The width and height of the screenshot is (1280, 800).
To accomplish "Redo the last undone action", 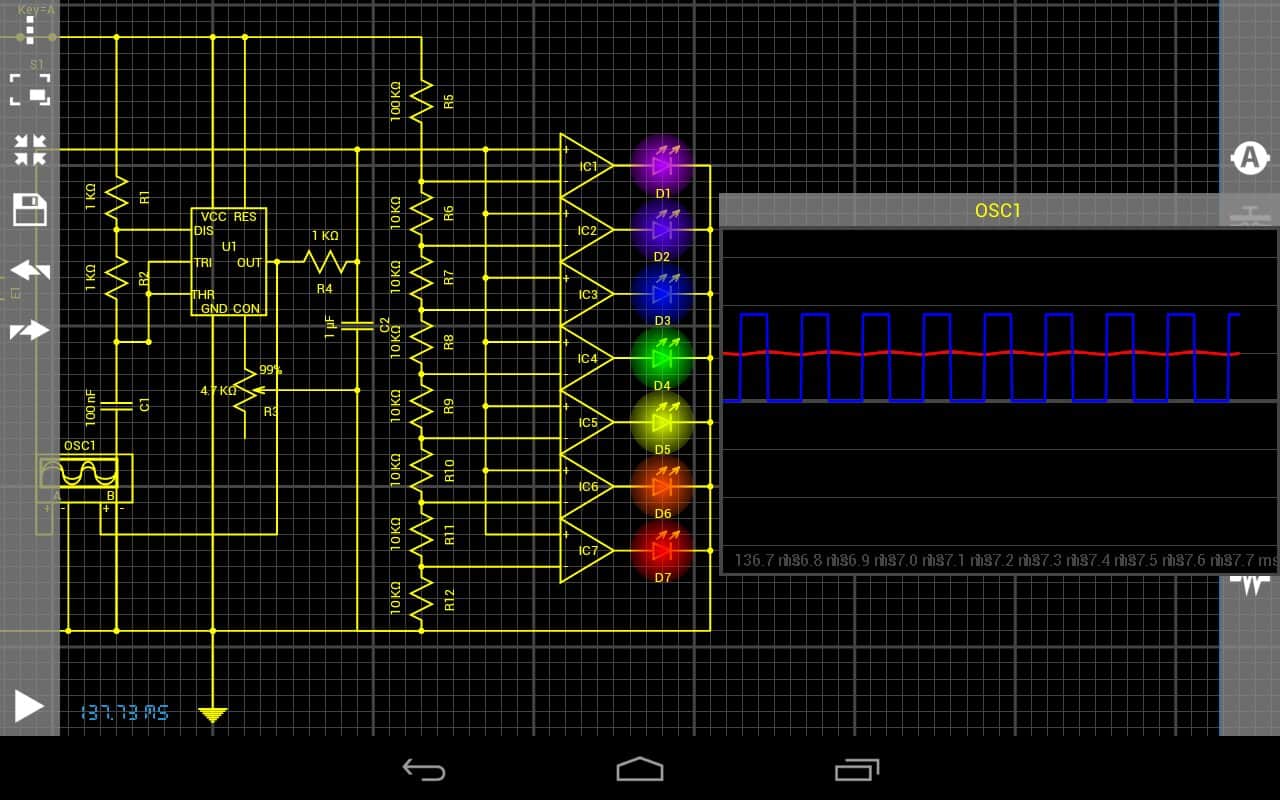I will coord(30,330).
